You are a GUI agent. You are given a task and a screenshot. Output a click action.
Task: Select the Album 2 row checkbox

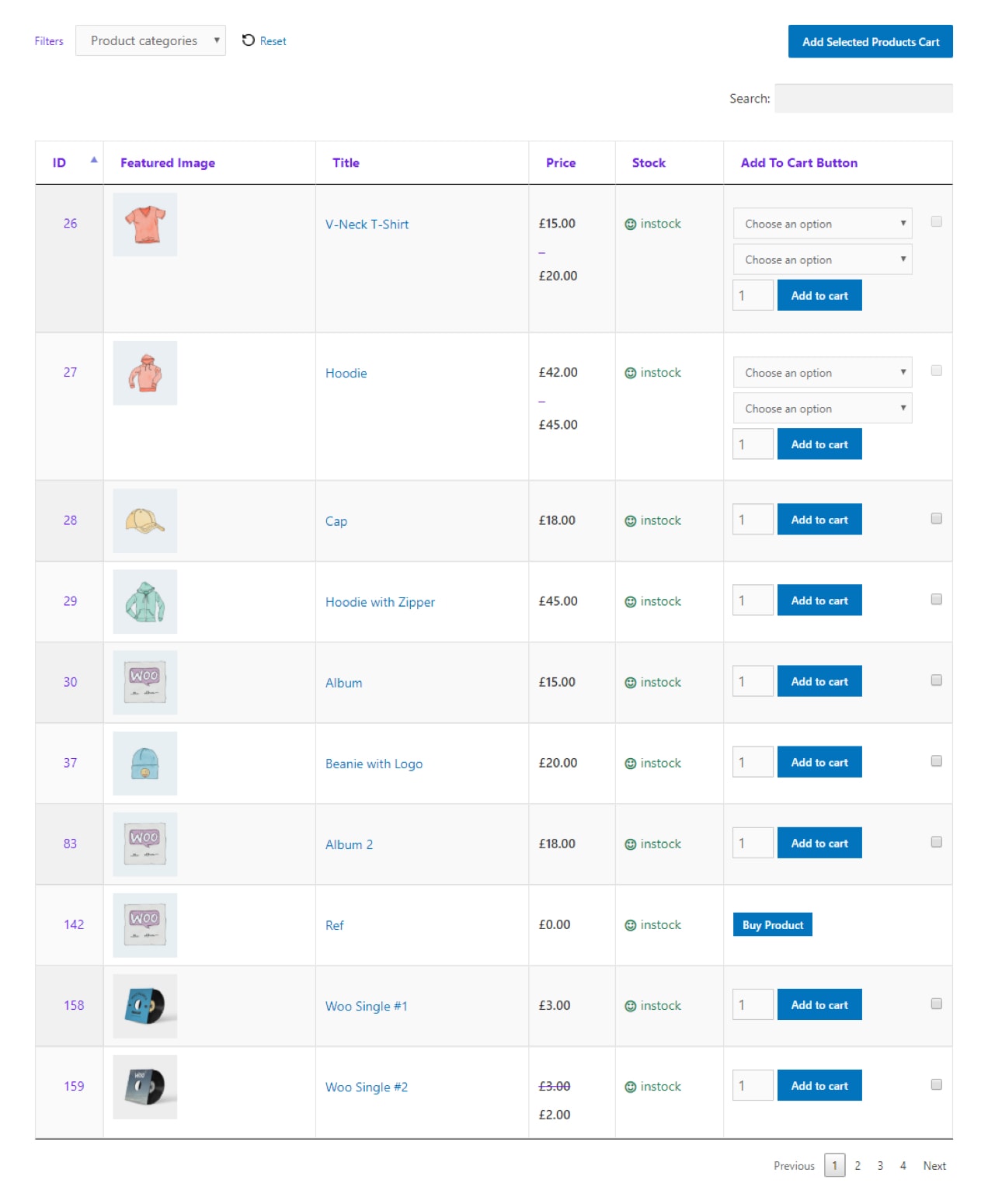937,842
